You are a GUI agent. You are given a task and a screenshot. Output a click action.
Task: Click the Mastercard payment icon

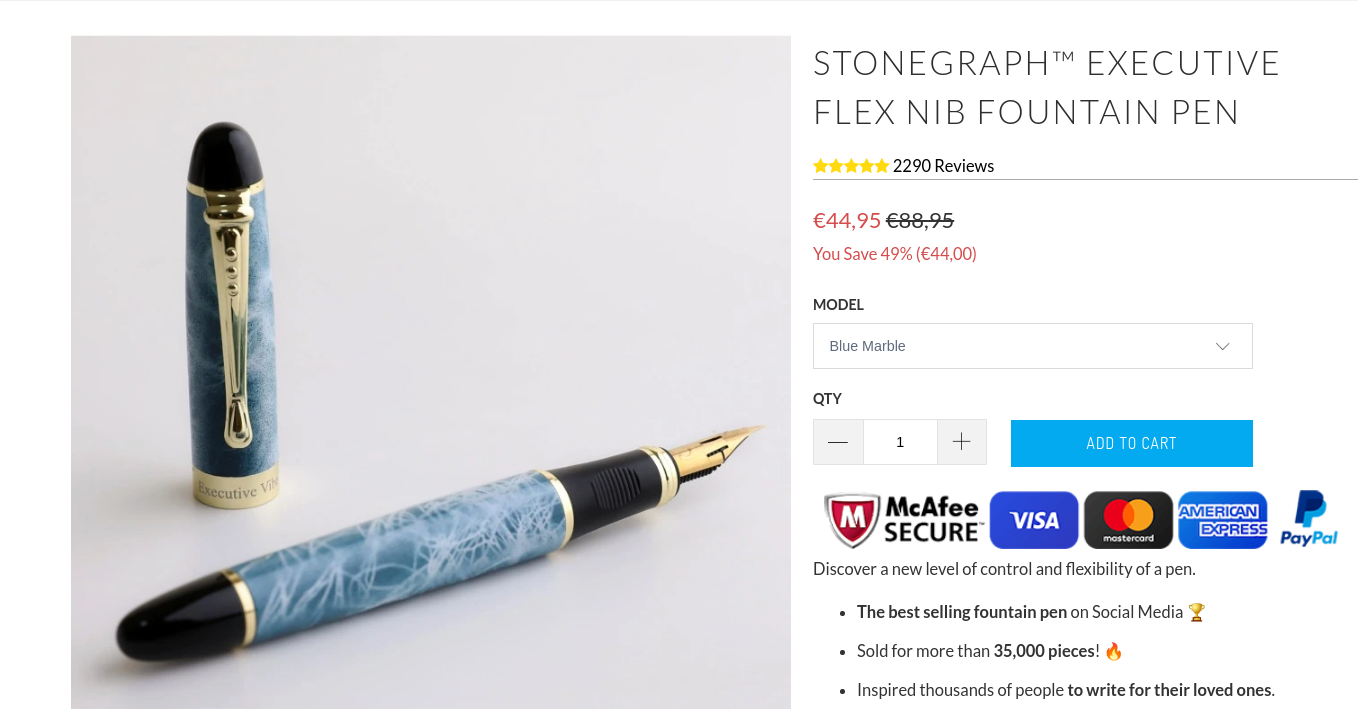1128,520
